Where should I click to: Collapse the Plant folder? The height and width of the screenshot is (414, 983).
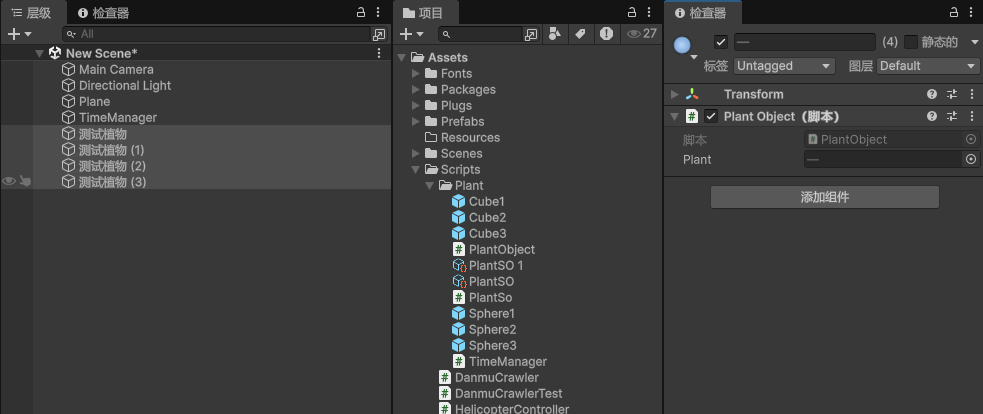429,186
